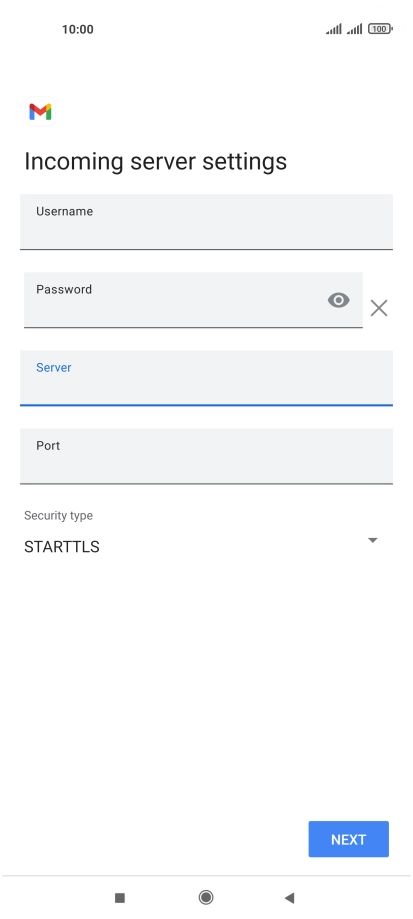Viewport: 413px width, 919px height.
Task: Toggle password visibility eye icon
Action: pyautogui.click(x=338, y=300)
